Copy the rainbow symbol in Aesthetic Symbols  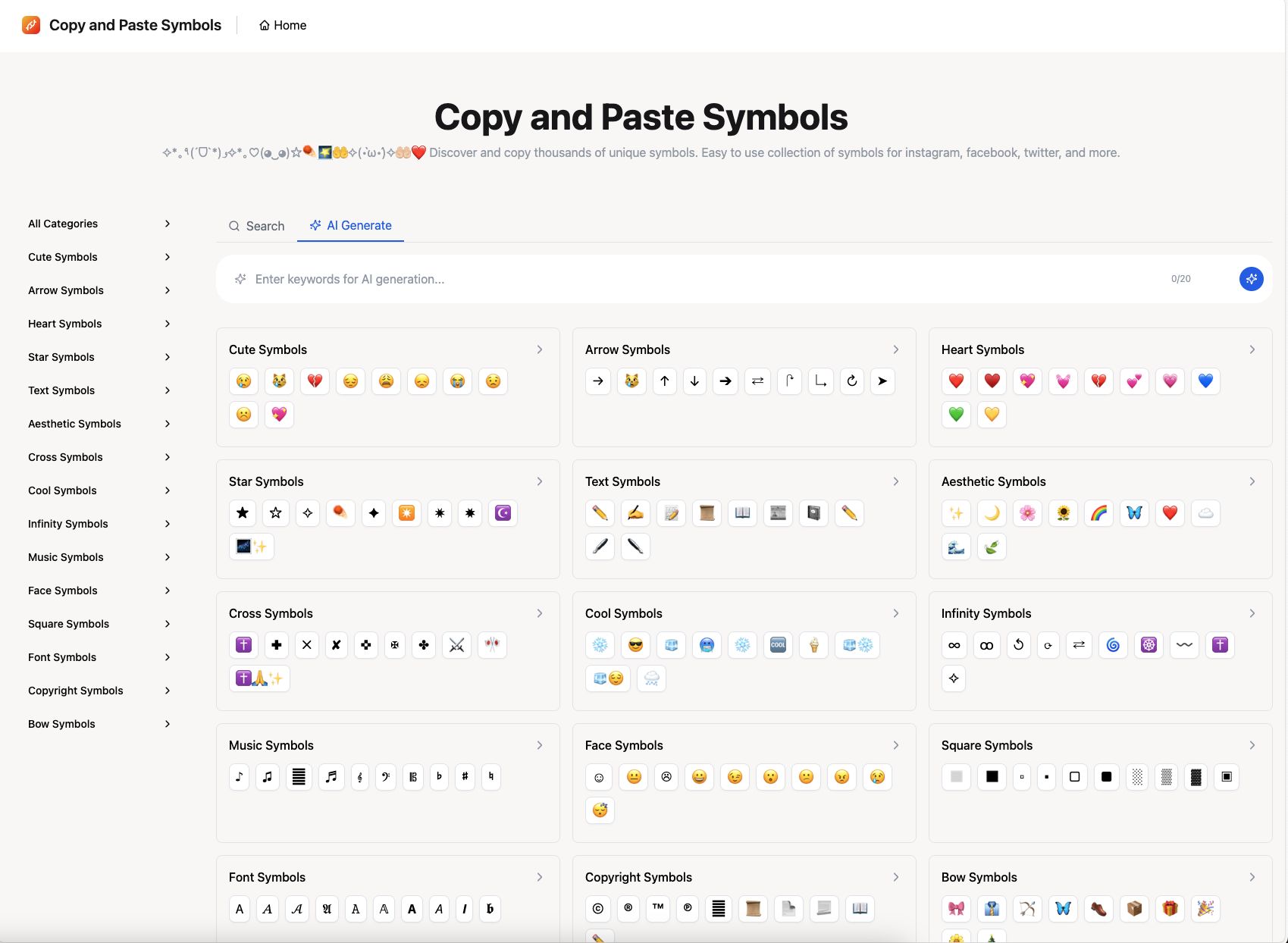pos(1098,513)
